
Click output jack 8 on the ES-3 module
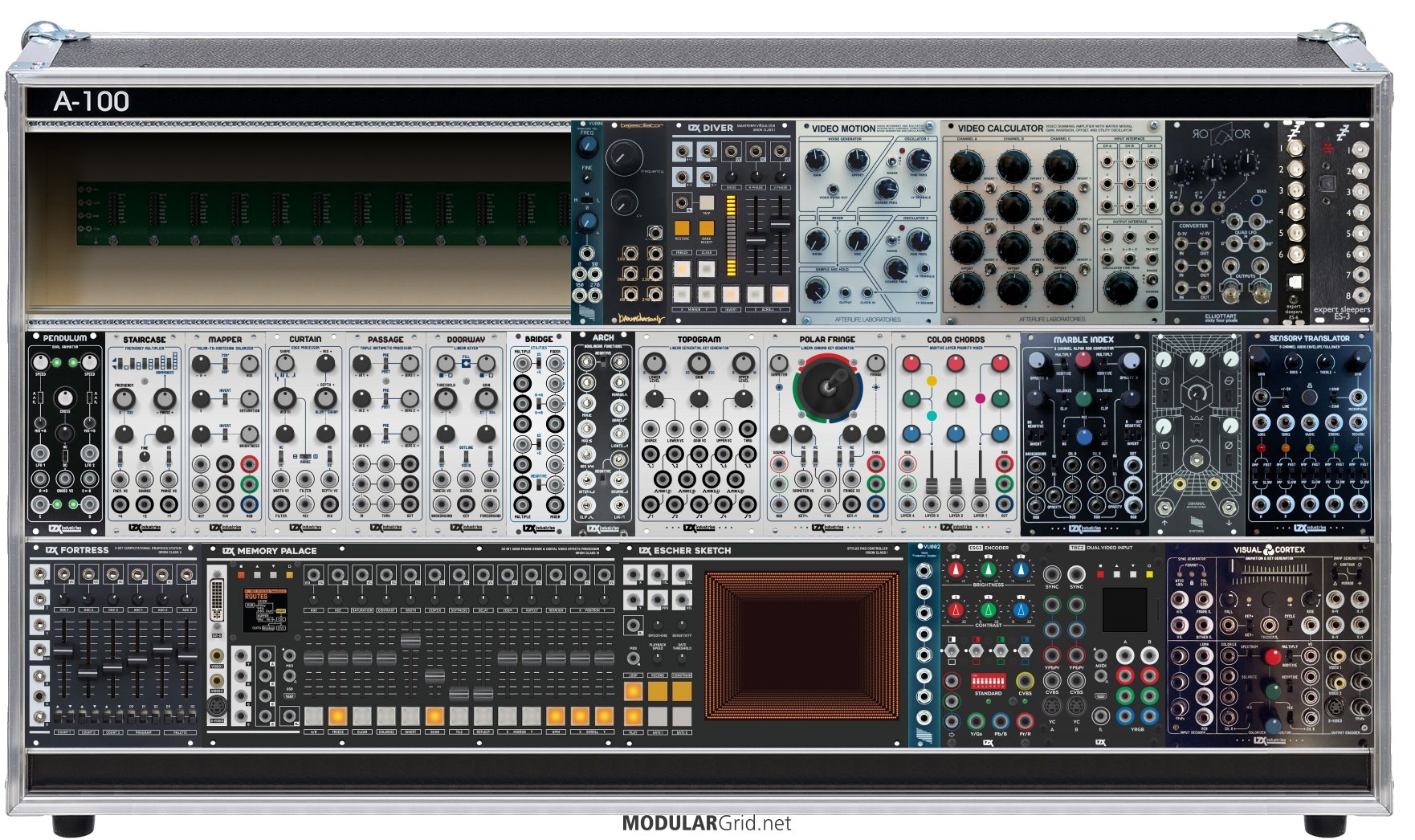(1360, 295)
